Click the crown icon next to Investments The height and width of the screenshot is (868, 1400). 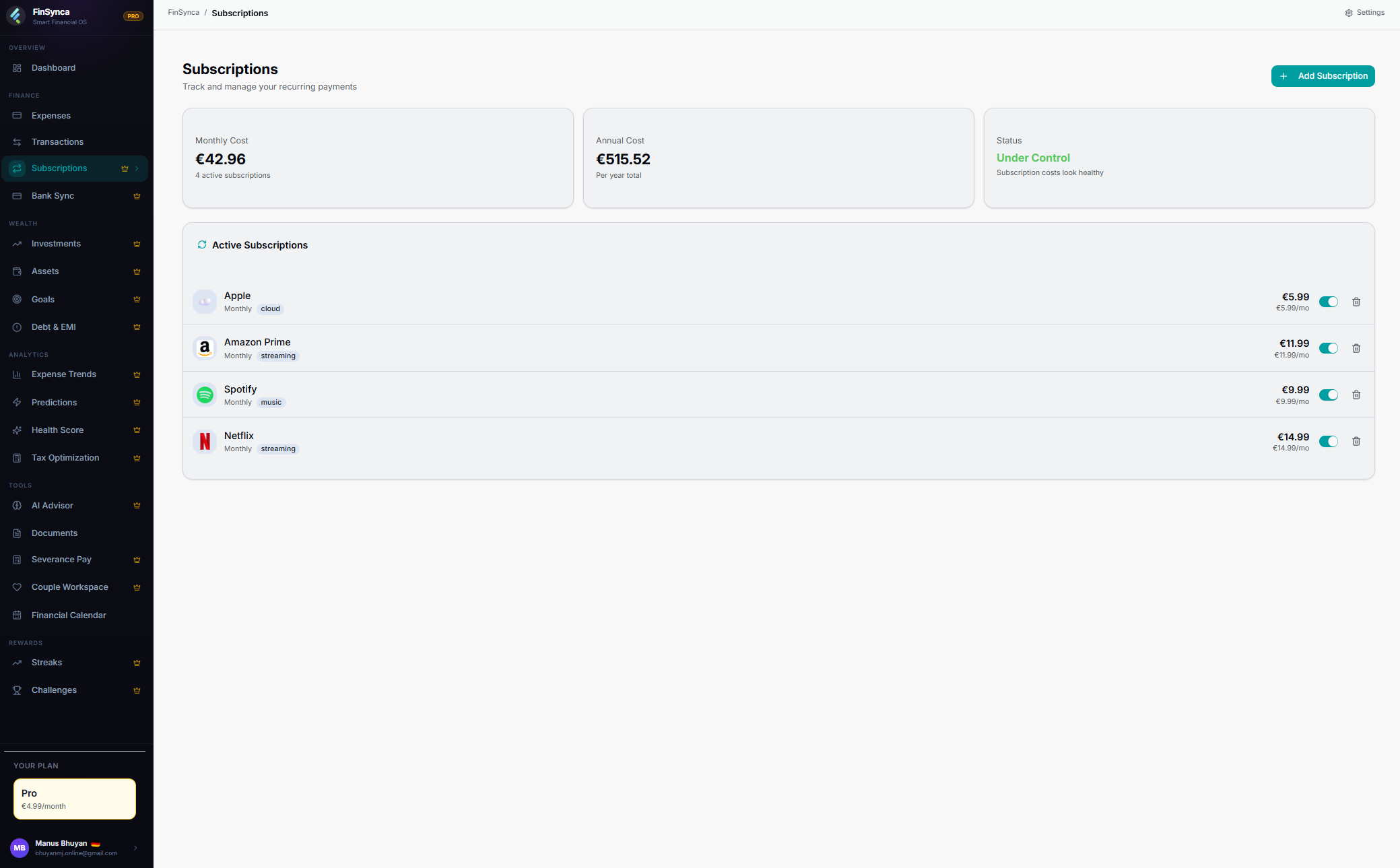click(137, 244)
